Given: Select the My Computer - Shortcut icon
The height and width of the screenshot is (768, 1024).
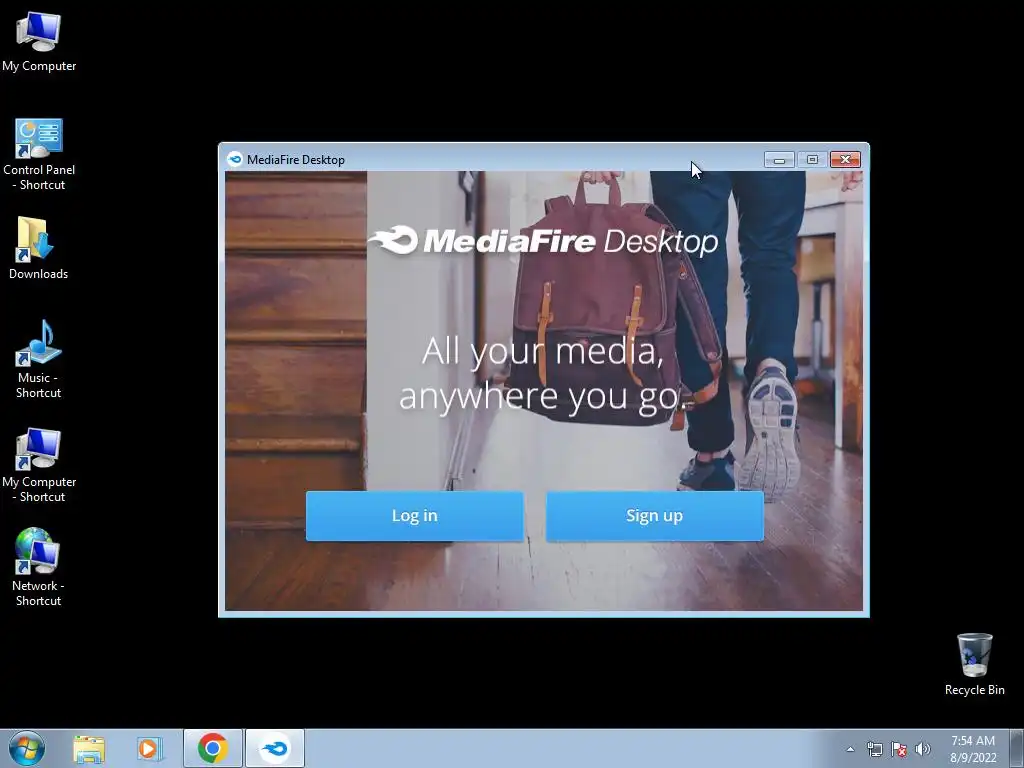Looking at the screenshot, I should [39, 465].
